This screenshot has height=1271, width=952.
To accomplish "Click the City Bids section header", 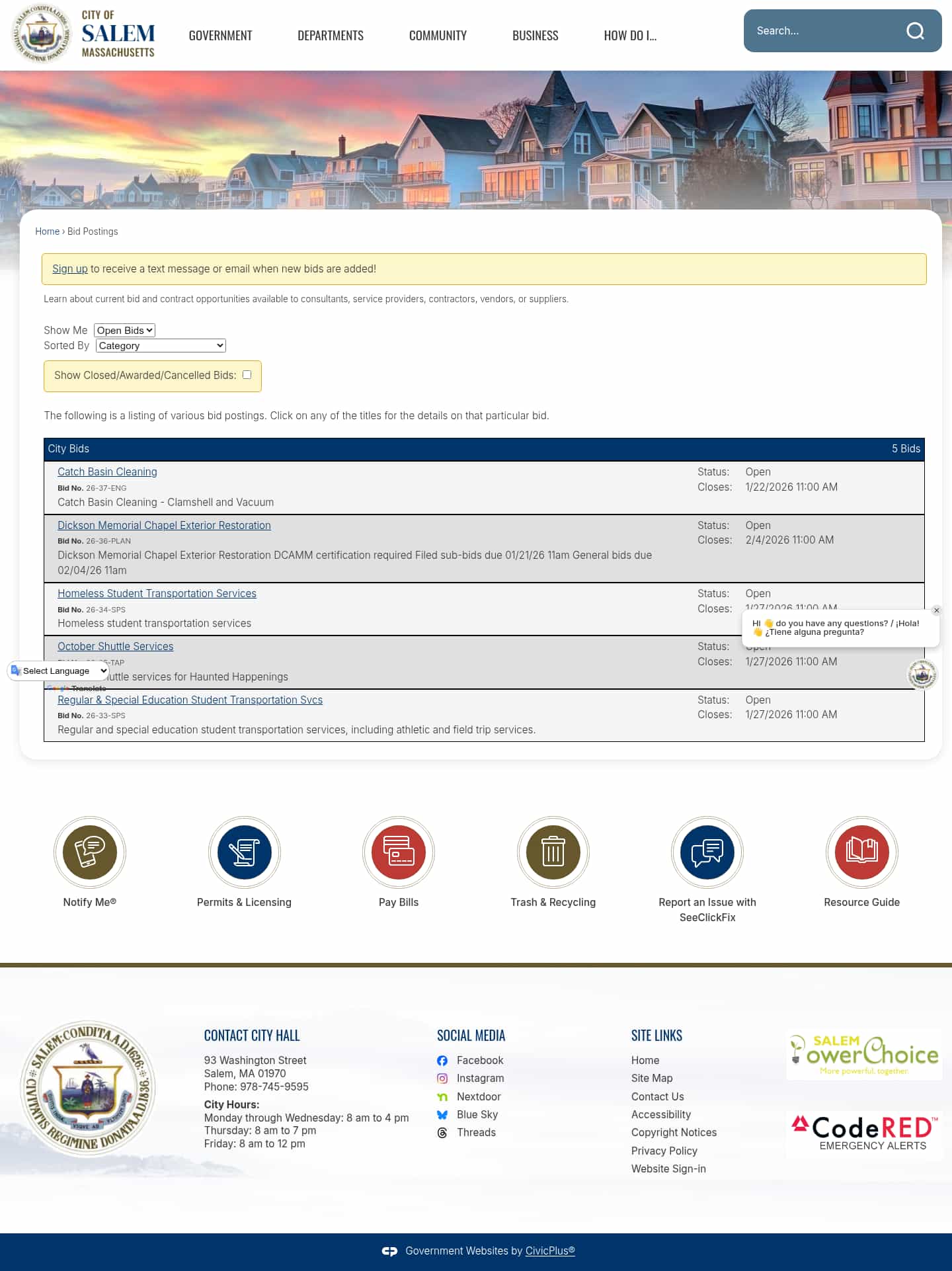I will (x=484, y=449).
